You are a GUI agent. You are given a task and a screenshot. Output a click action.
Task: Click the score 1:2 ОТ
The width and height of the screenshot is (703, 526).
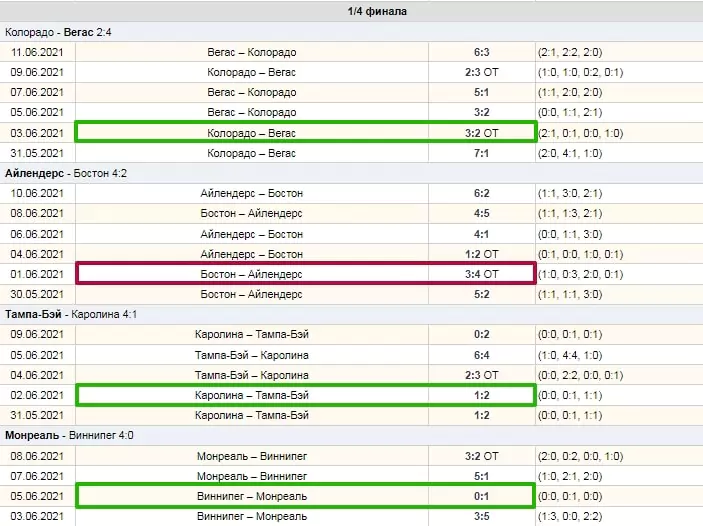(x=482, y=254)
